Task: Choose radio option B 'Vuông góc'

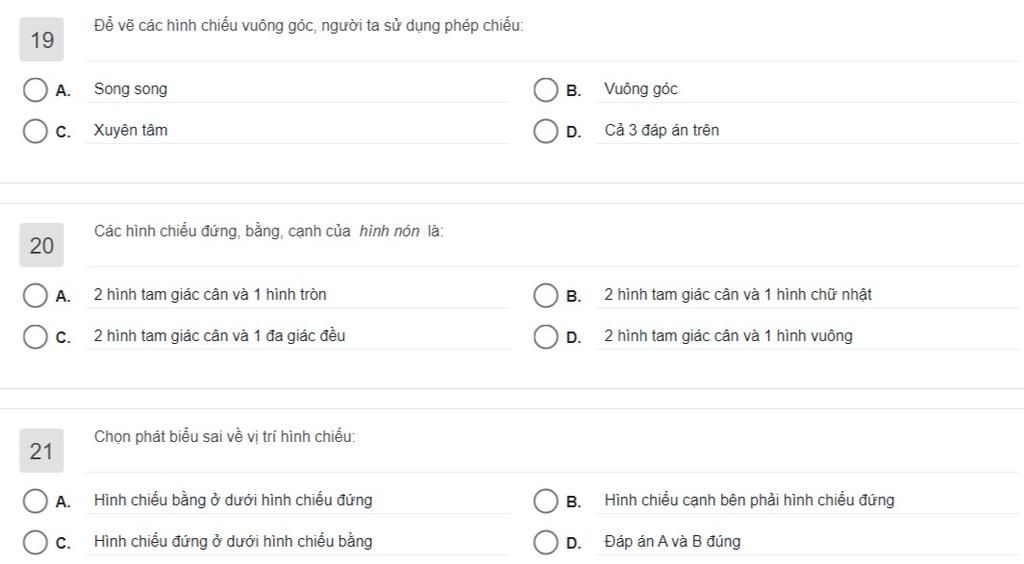Action: (x=545, y=90)
